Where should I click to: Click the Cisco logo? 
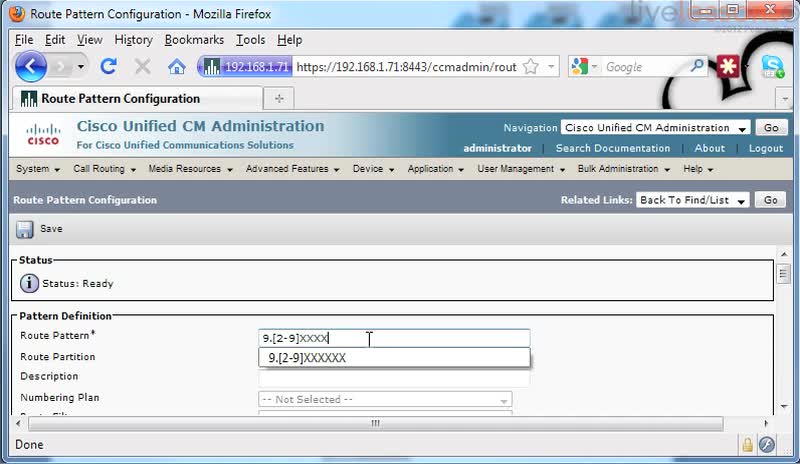[x=43, y=135]
